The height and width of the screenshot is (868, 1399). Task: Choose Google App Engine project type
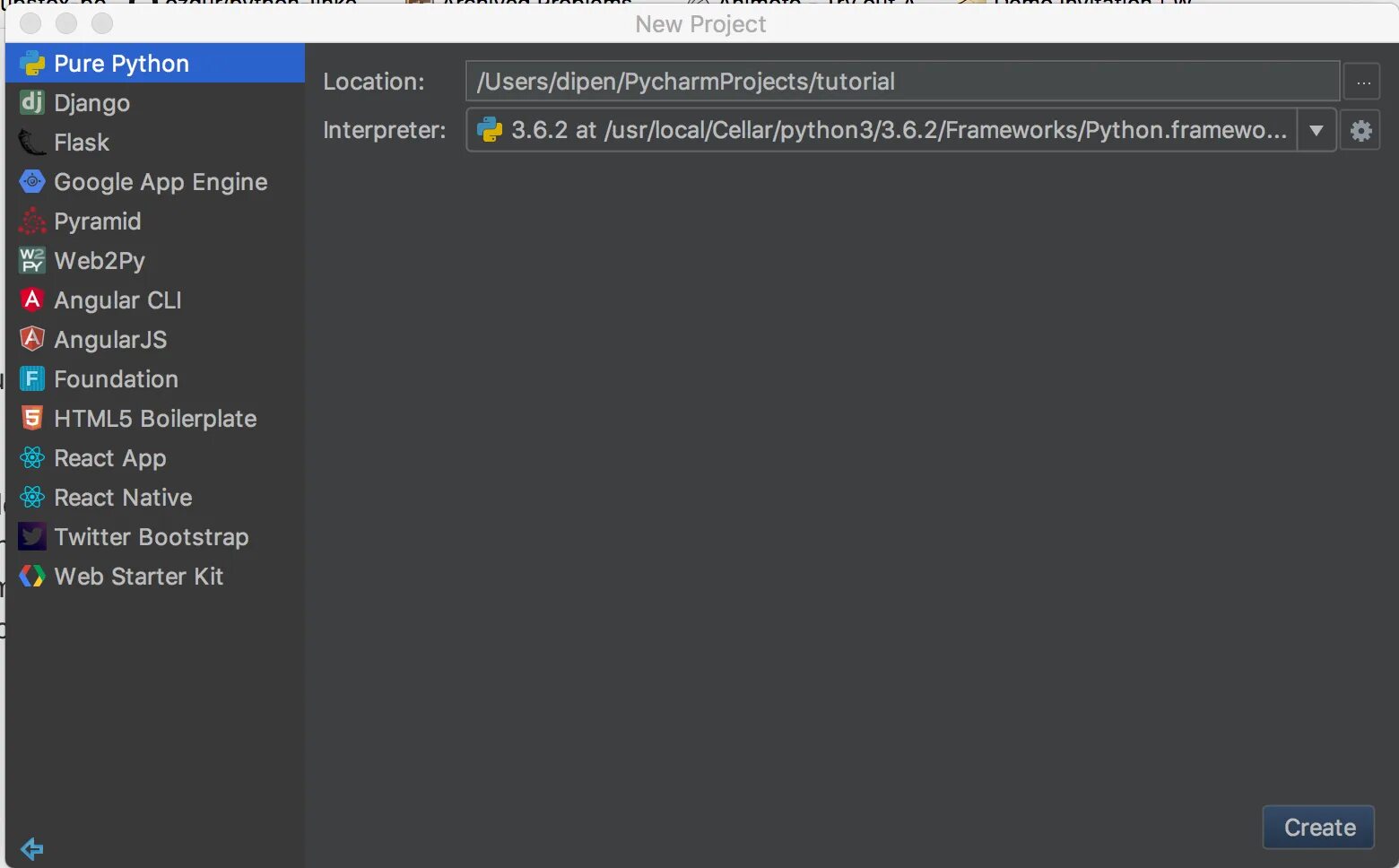[x=155, y=182]
